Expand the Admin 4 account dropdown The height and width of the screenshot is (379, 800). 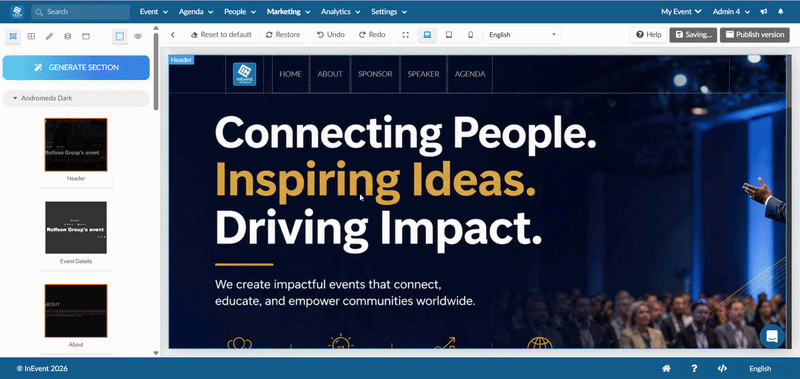coord(731,12)
